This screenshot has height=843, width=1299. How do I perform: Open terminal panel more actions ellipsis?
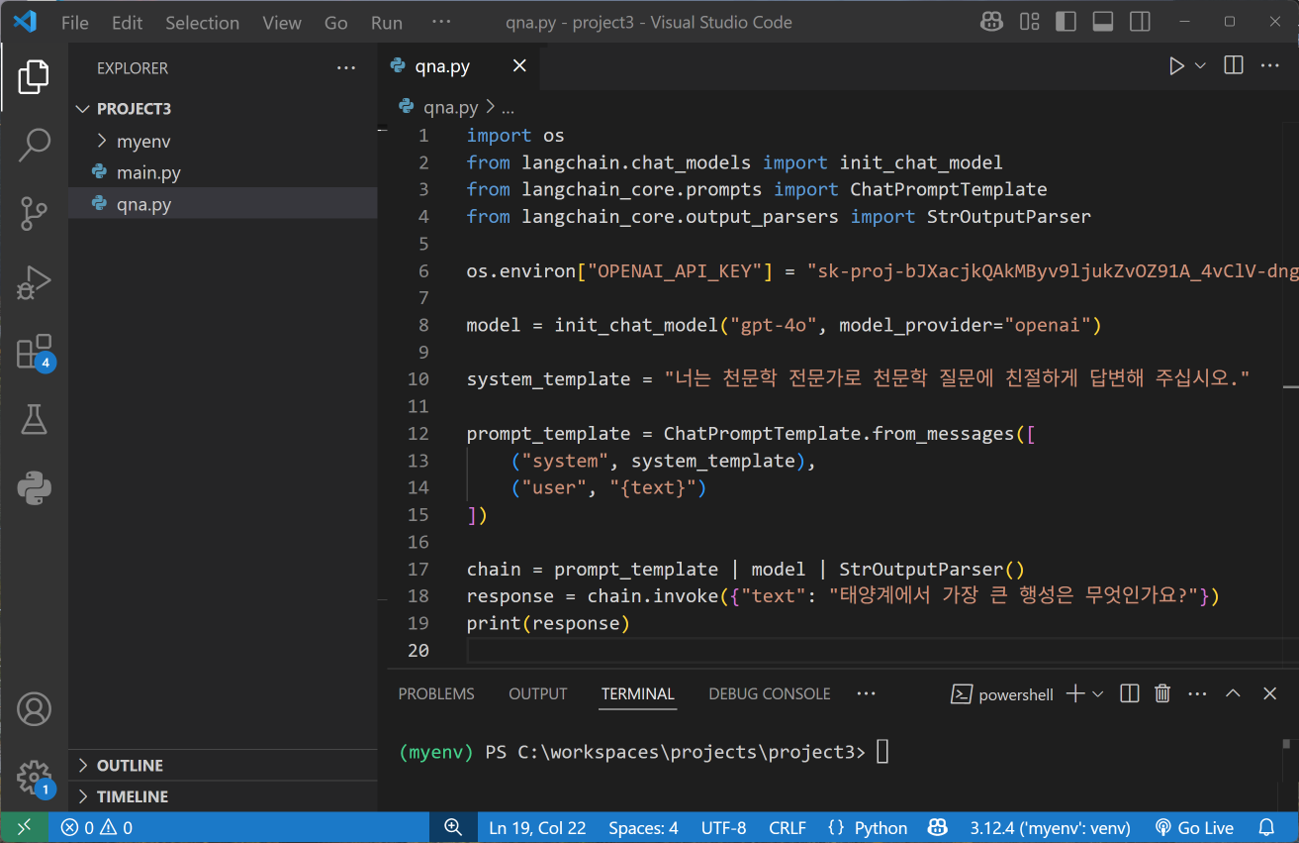coord(1197,693)
